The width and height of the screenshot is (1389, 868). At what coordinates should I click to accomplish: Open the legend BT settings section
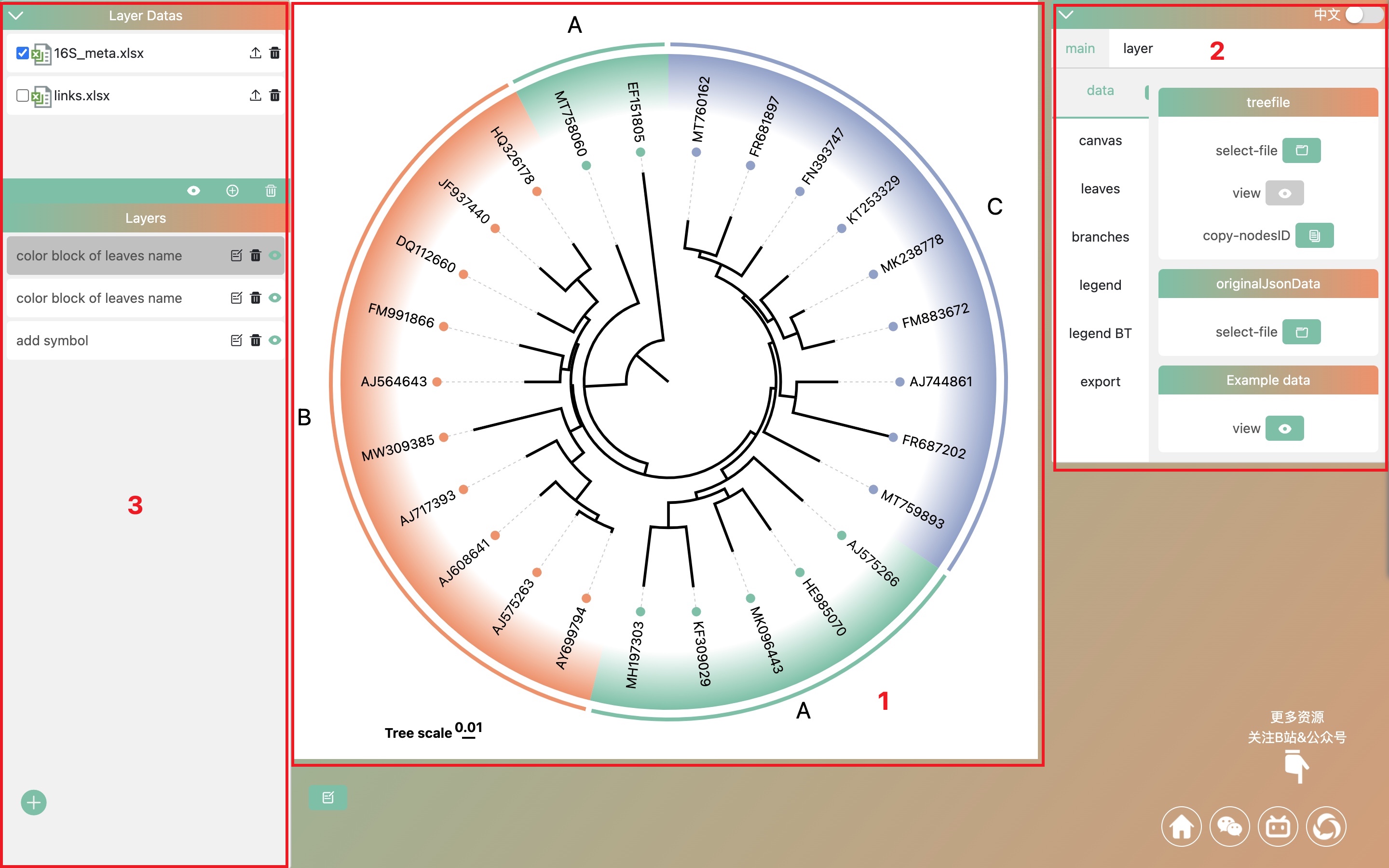coord(1100,334)
